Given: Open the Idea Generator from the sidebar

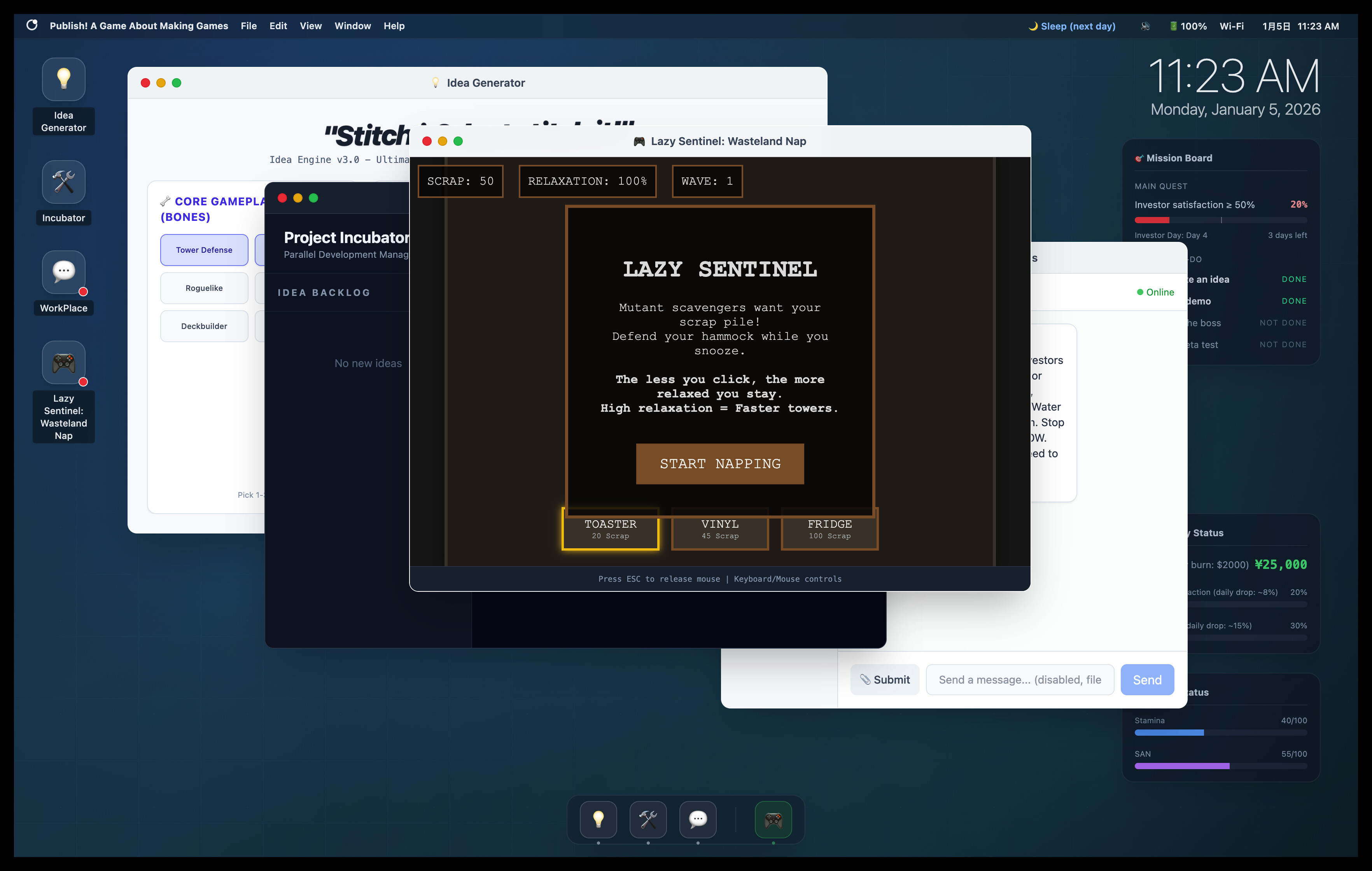Looking at the screenshot, I should pyautogui.click(x=63, y=79).
